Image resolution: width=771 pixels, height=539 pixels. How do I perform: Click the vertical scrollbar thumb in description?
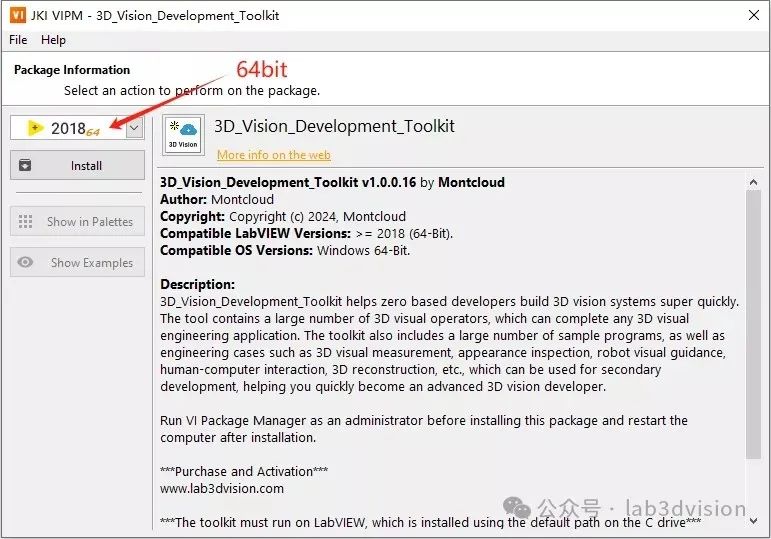tap(753, 325)
